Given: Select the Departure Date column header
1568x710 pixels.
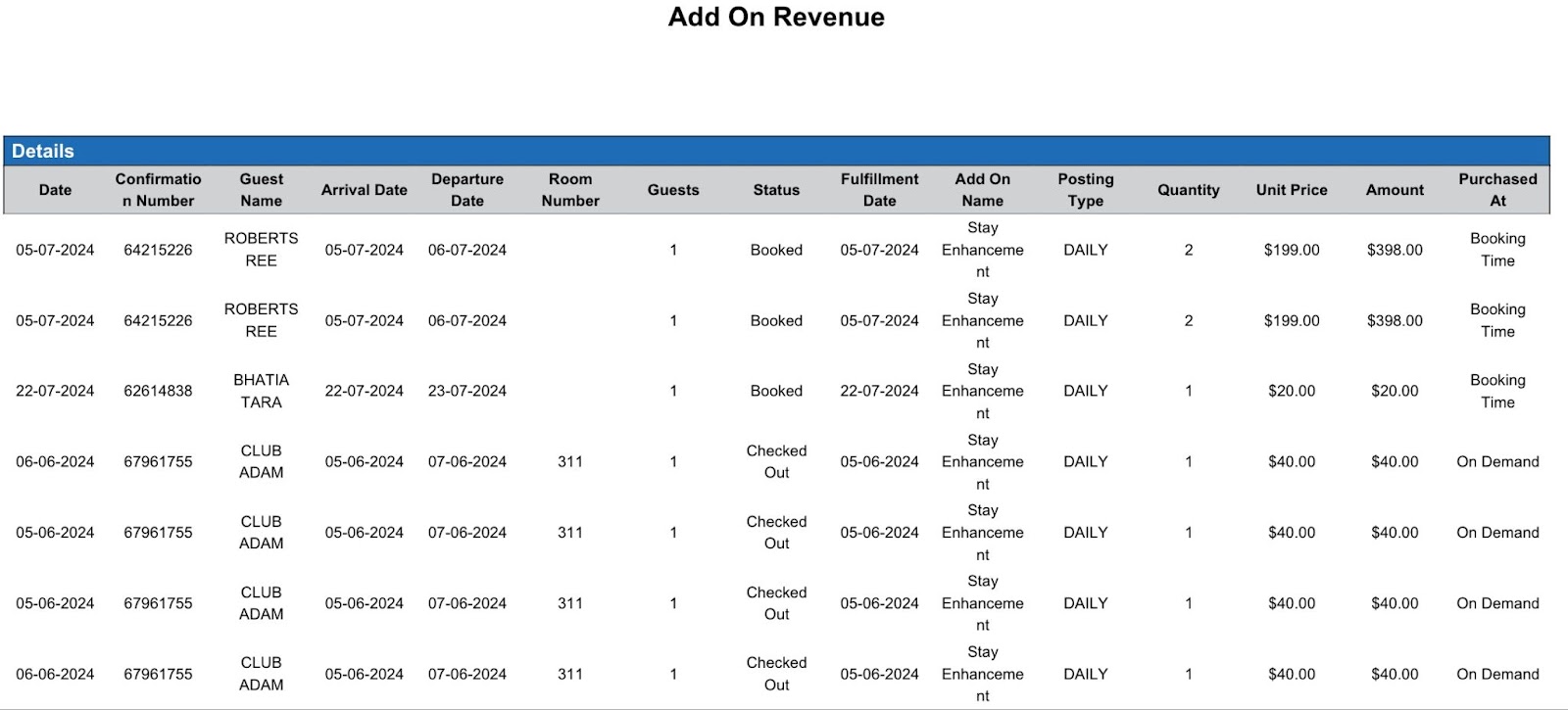Looking at the screenshot, I should coord(467,190).
